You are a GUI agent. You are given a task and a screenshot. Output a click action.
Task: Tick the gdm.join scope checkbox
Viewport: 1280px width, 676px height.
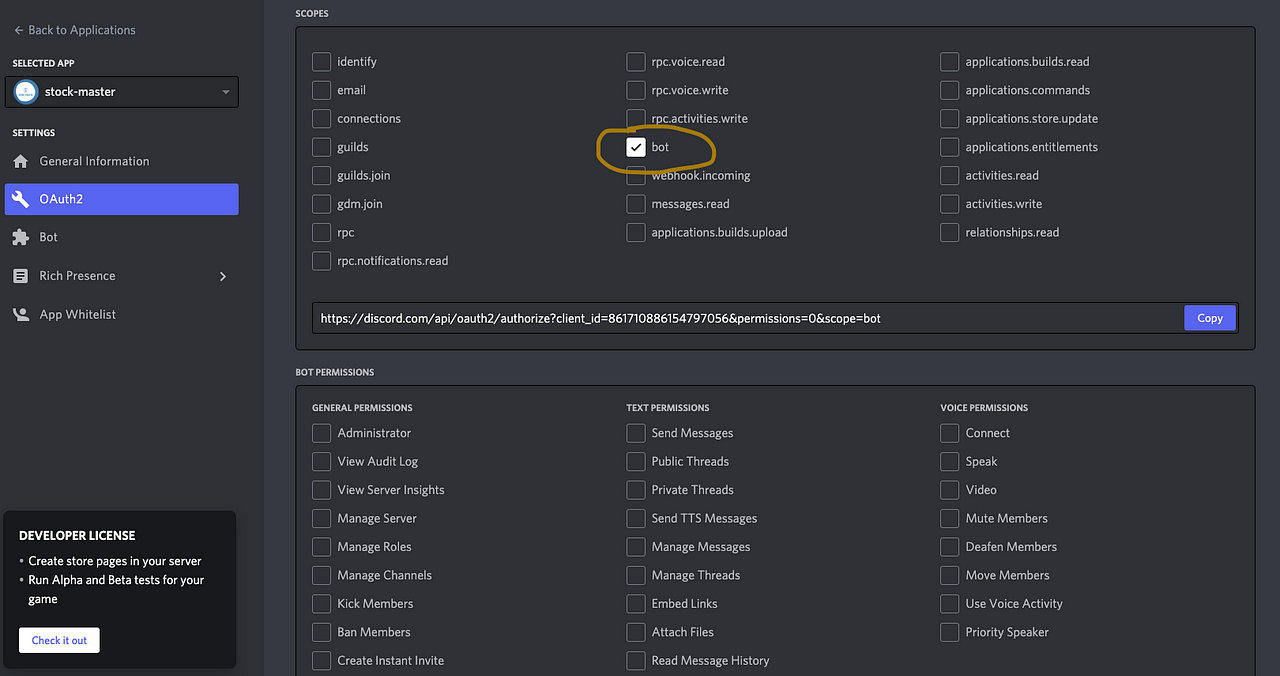(x=321, y=204)
